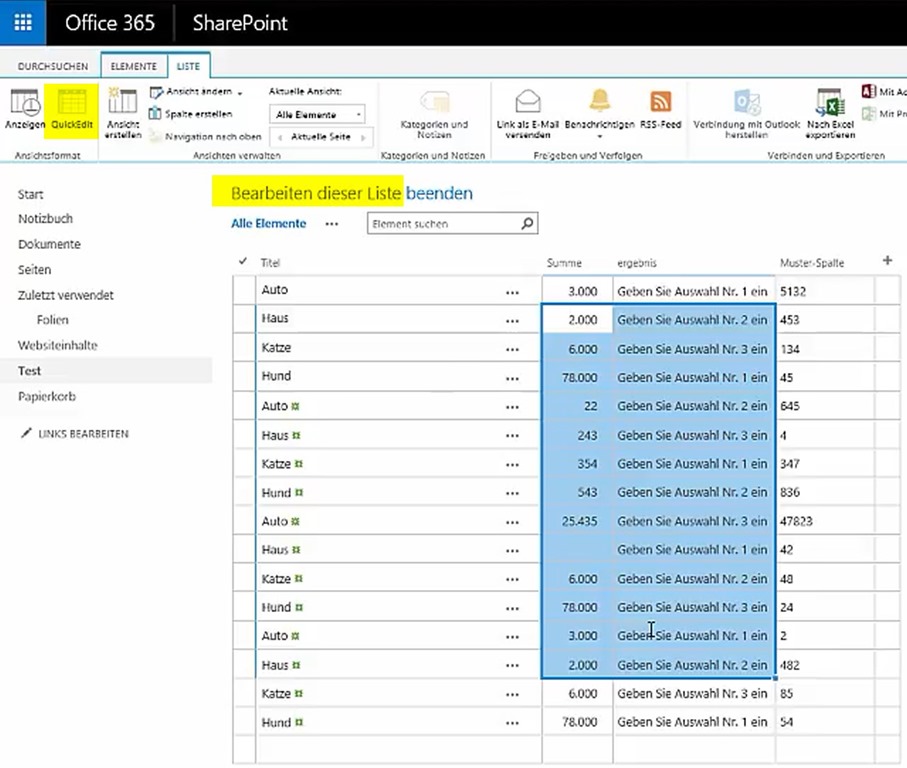This screenshot has height=768, width=907.
Task: Click the Anzeigen view format icon
Action: (25, 103)
